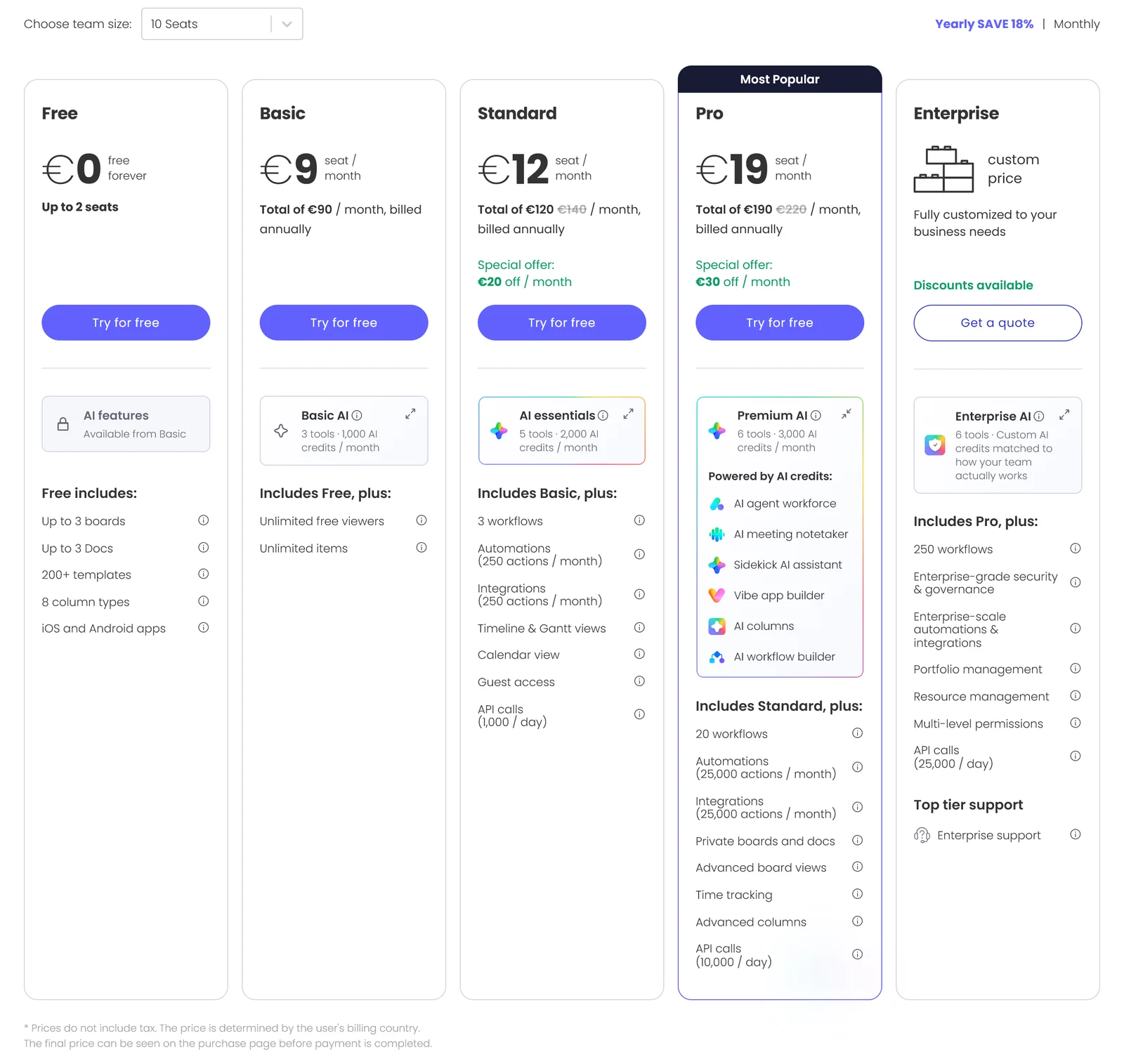Click the Enterprise AI shield icon

935,445
